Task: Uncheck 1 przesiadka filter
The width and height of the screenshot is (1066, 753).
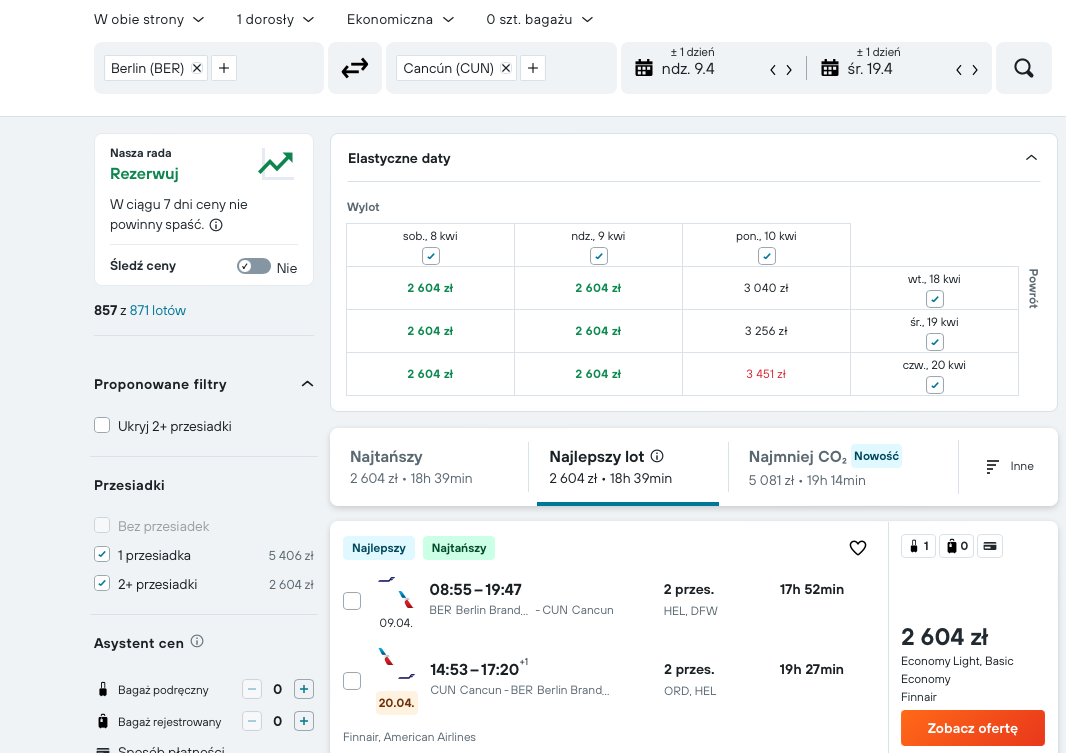Action: [102, 555]
